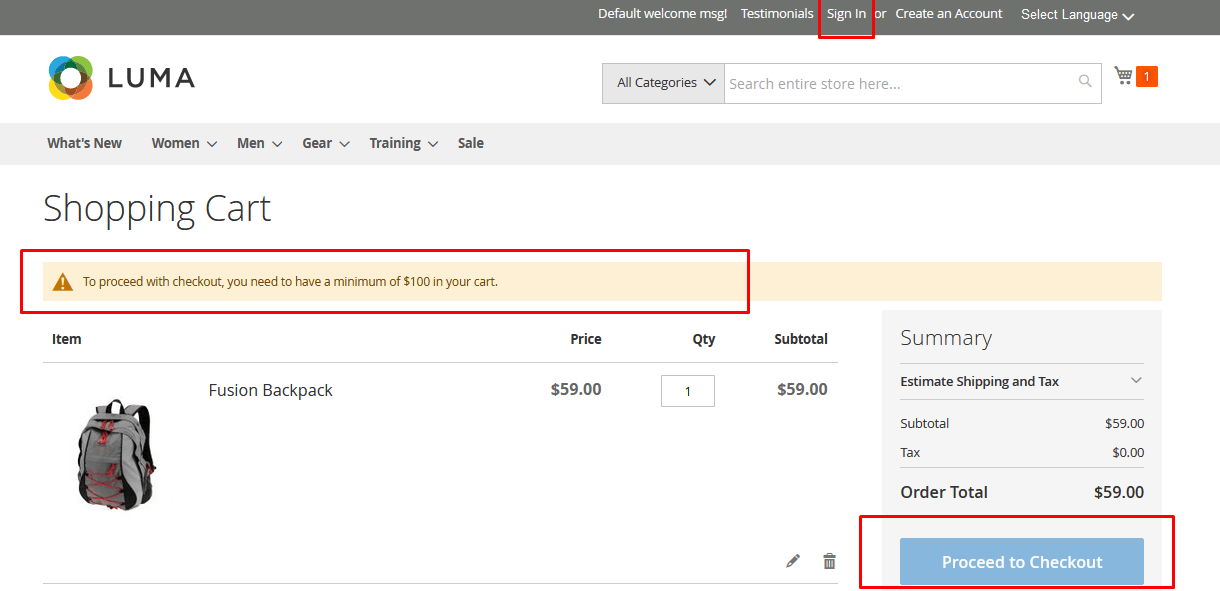This screenshot has height=591, width=1220.
Task: Open the Men menu
Action: click(249, 143)
